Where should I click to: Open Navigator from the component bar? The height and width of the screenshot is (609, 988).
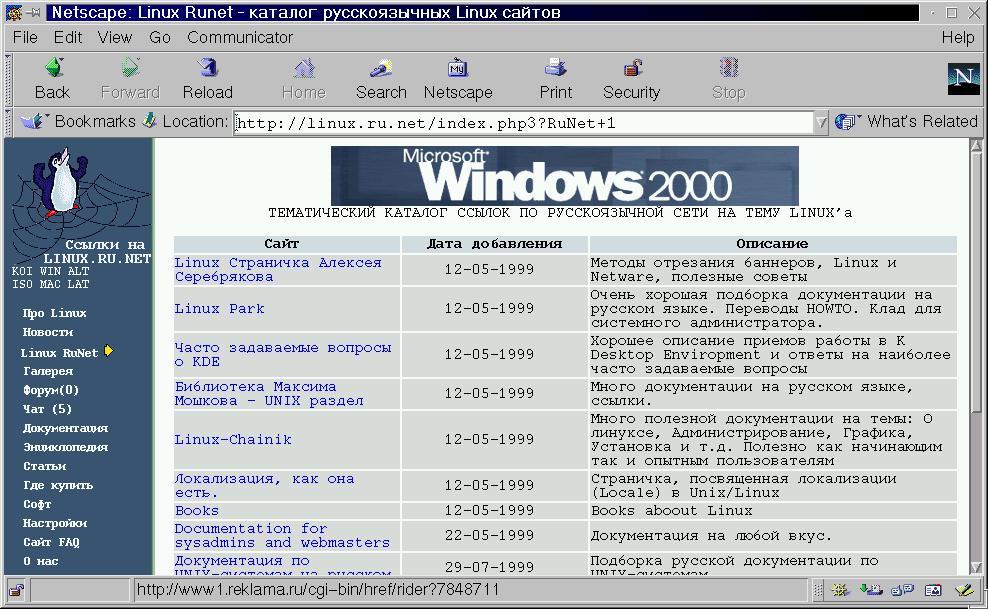pyautogui.click(x=839, y=590)
